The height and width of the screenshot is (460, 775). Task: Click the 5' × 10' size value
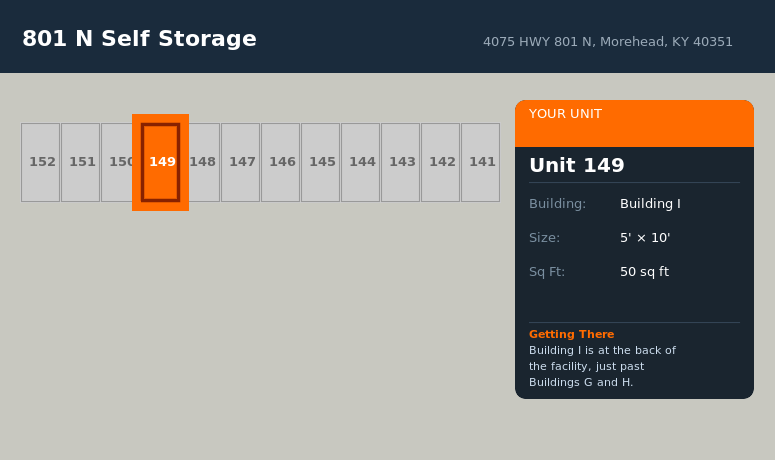point(645,238)
